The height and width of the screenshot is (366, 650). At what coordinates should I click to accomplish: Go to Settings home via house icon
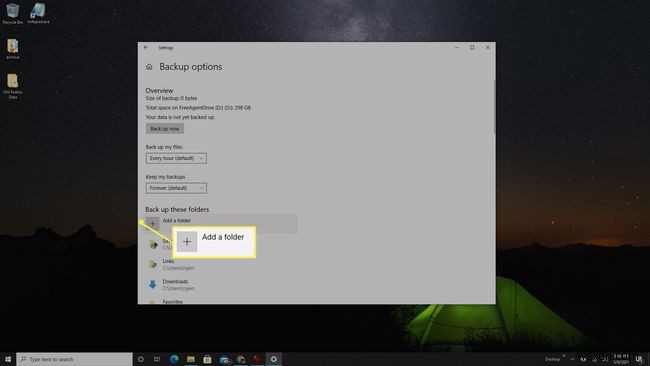149,67
